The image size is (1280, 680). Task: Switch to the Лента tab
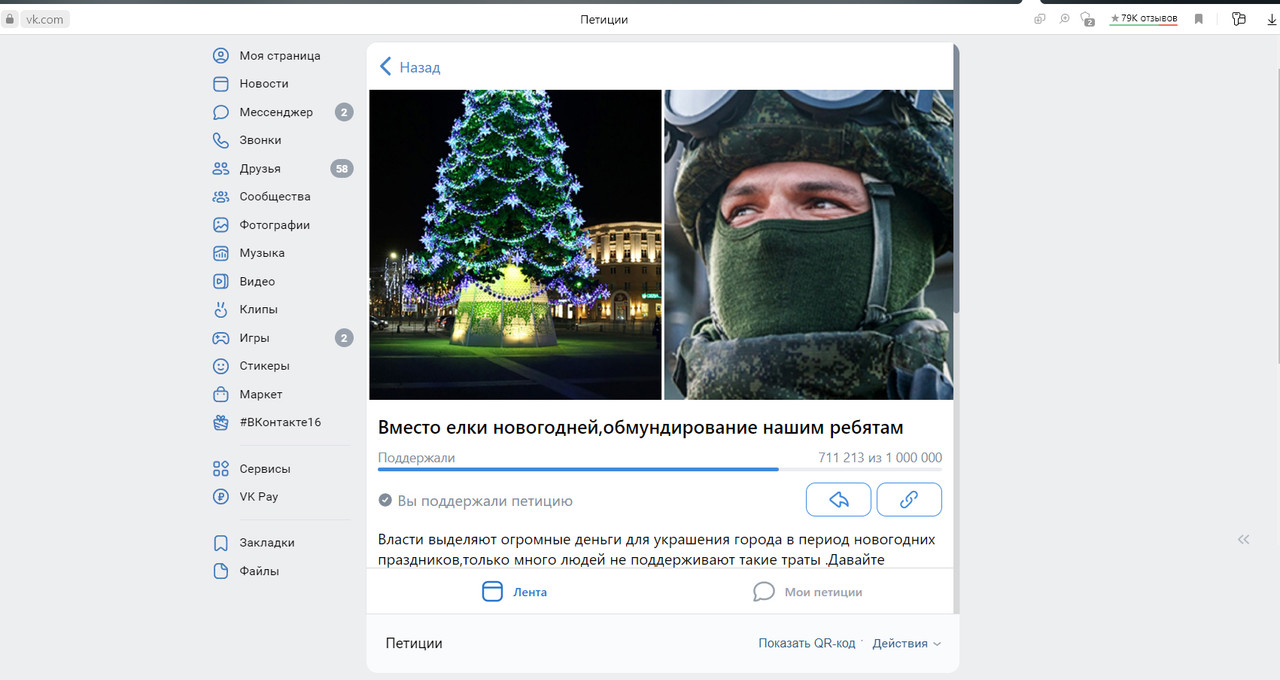click(514, 592)
